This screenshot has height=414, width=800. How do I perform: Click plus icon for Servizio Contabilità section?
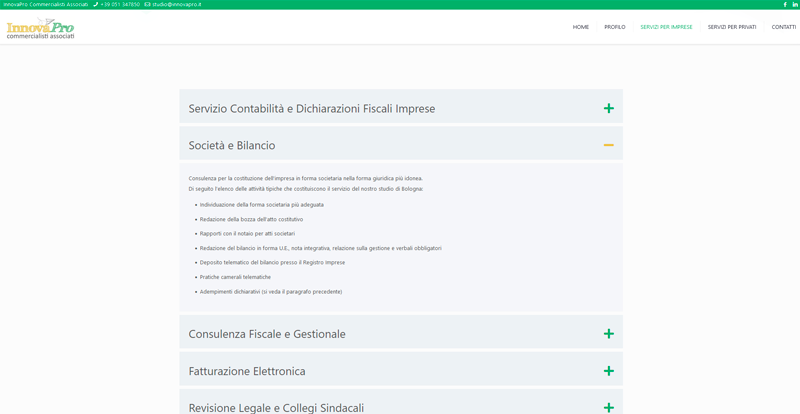(608, 108)
